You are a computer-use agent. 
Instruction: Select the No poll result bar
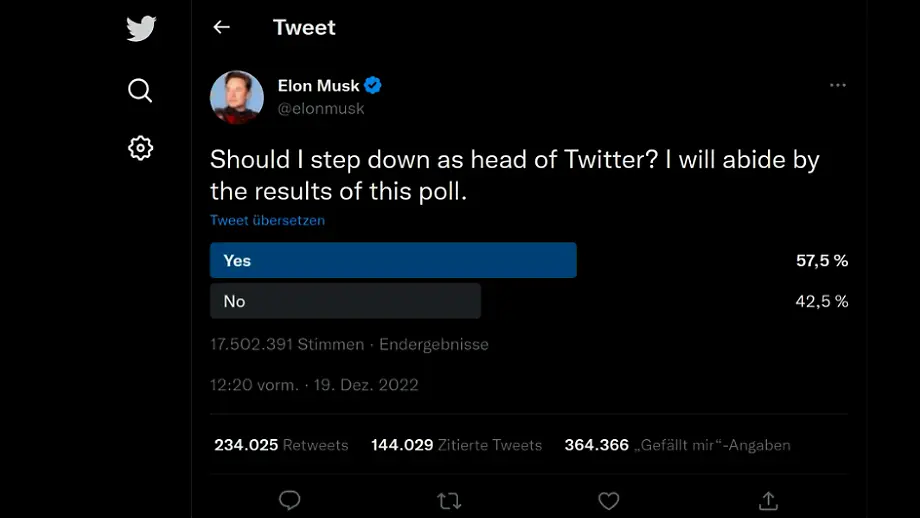pos(345,301)
